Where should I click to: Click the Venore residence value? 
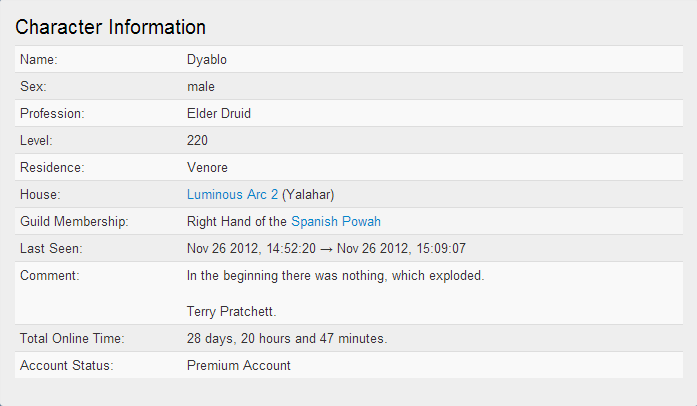pyautogui.click(x=207, y=168)
